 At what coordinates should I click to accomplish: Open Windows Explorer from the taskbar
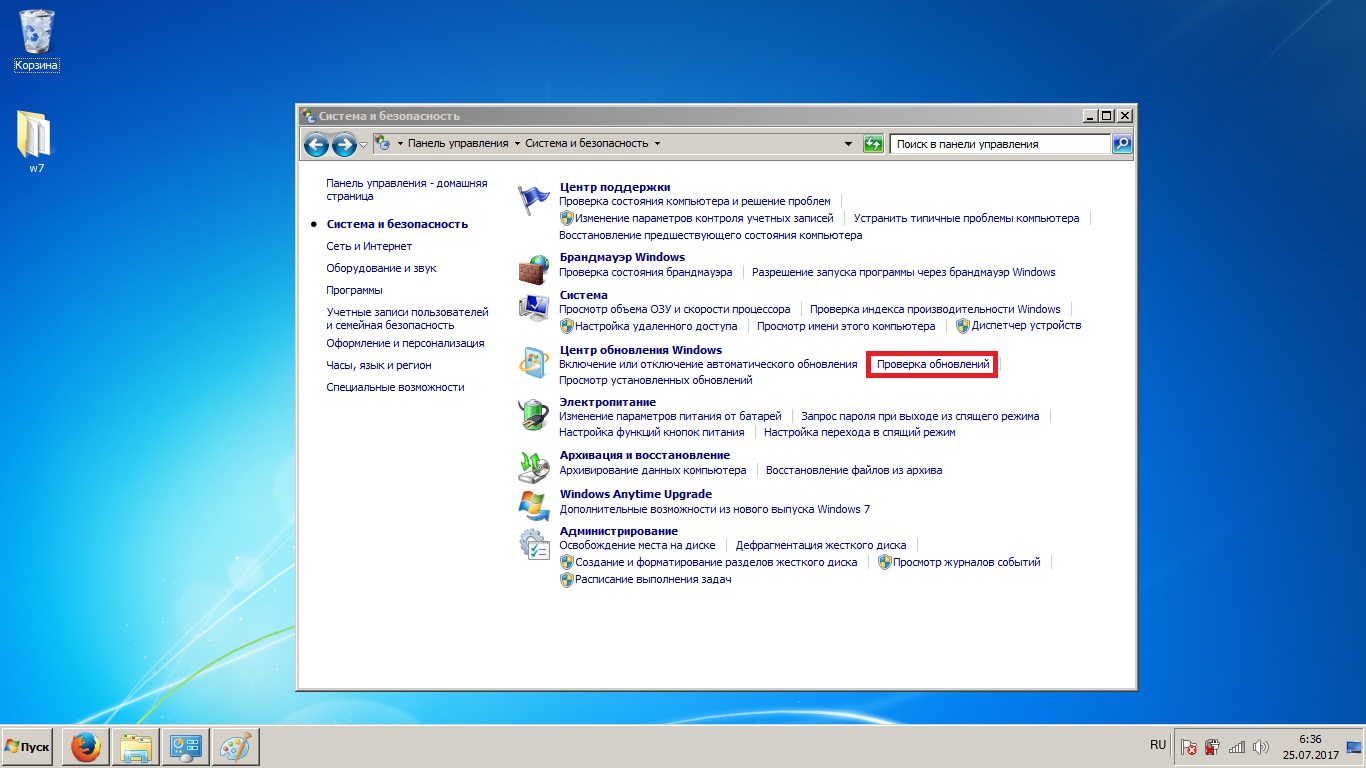(x=136, y=747)
